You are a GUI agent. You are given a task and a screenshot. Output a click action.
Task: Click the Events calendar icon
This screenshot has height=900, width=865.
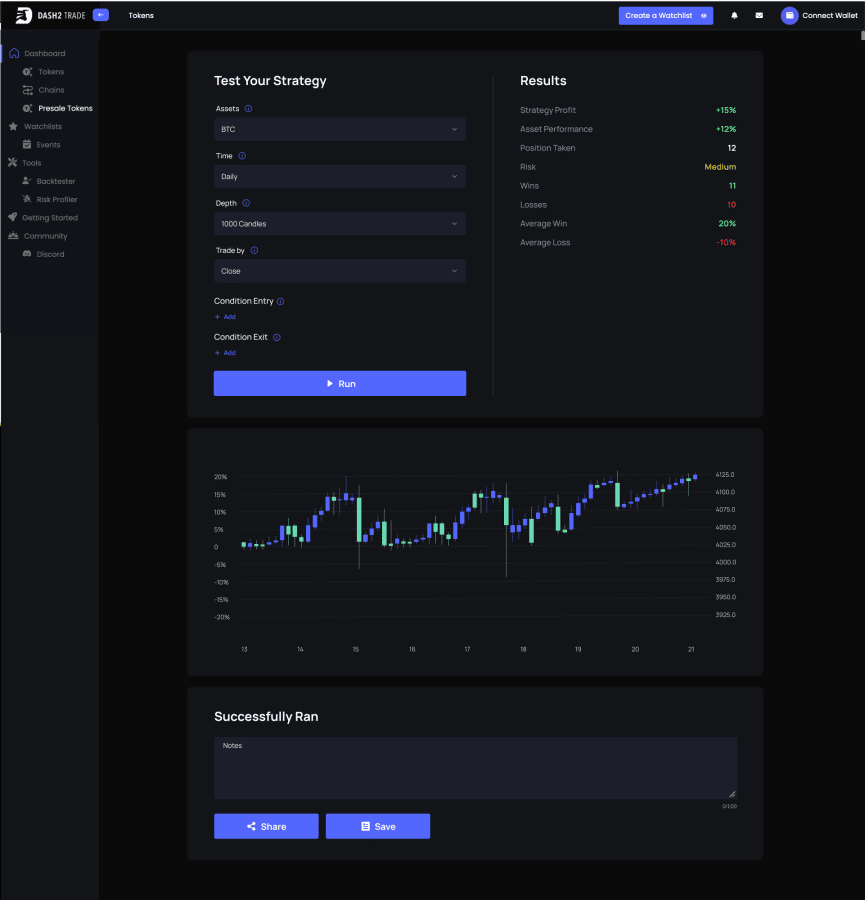(x=27, y=144)
